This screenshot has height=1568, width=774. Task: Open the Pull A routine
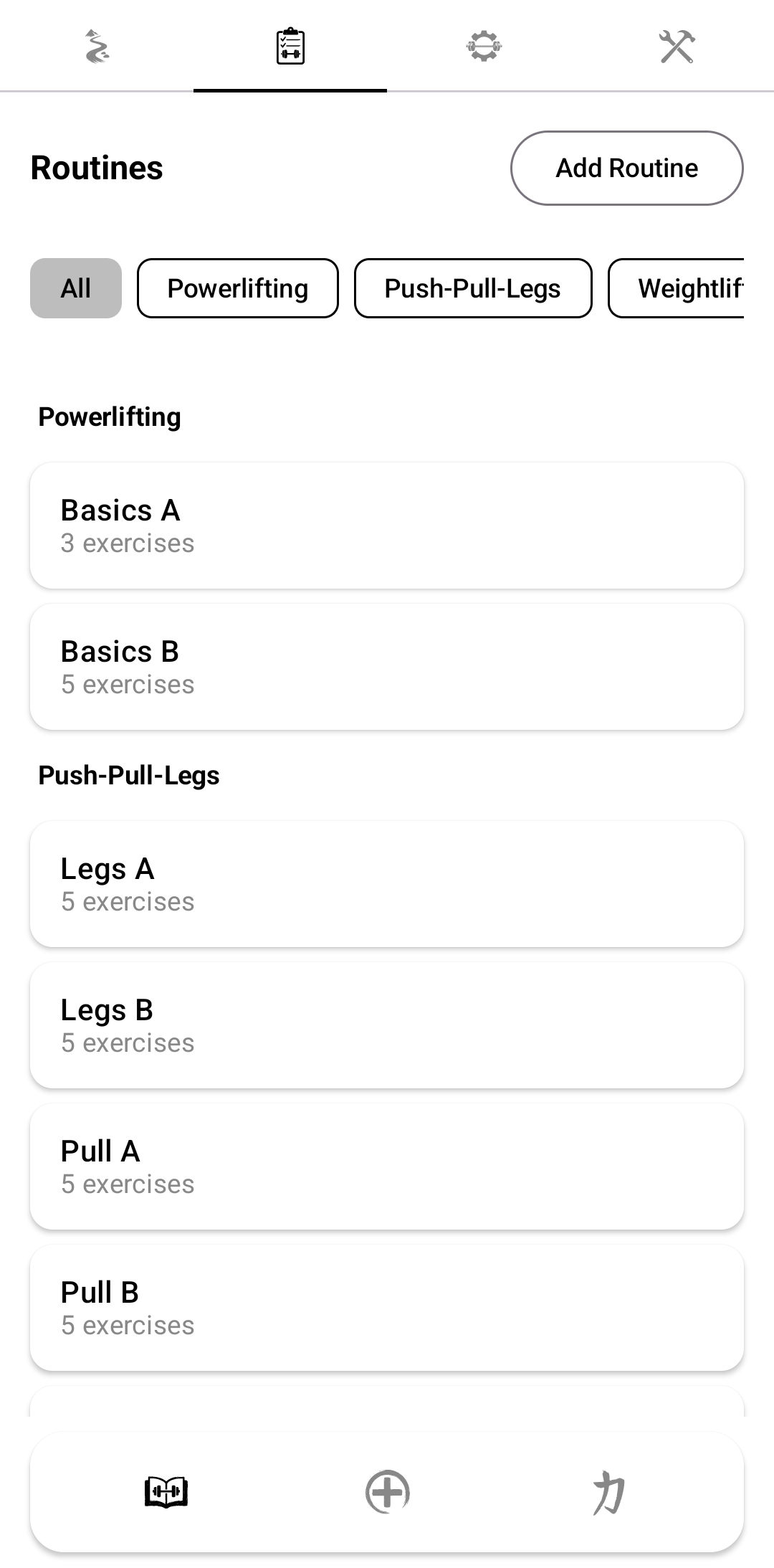click(x=387, y=1167)
